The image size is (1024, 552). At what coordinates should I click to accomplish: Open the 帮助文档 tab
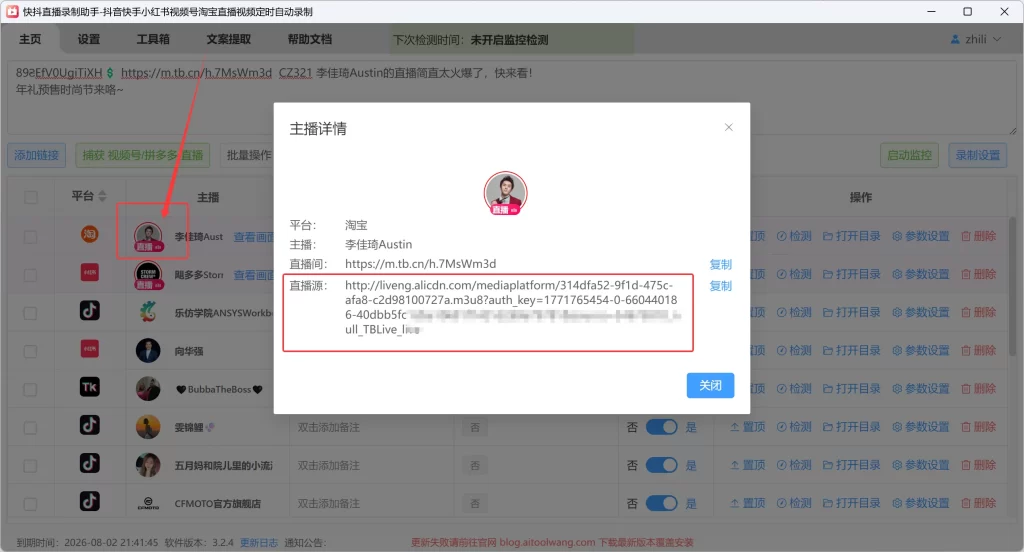(310, 39)
